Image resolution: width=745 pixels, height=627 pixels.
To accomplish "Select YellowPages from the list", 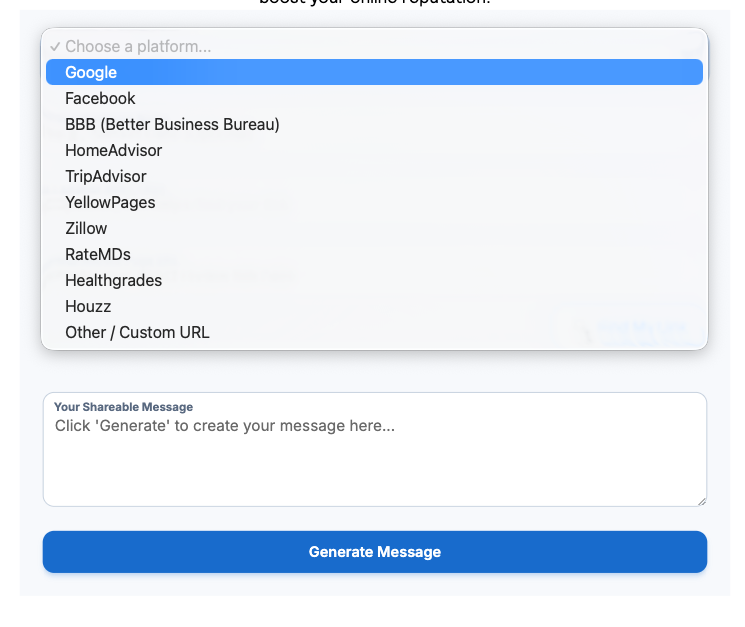I will pyautogui.click(x=374, y=202).
